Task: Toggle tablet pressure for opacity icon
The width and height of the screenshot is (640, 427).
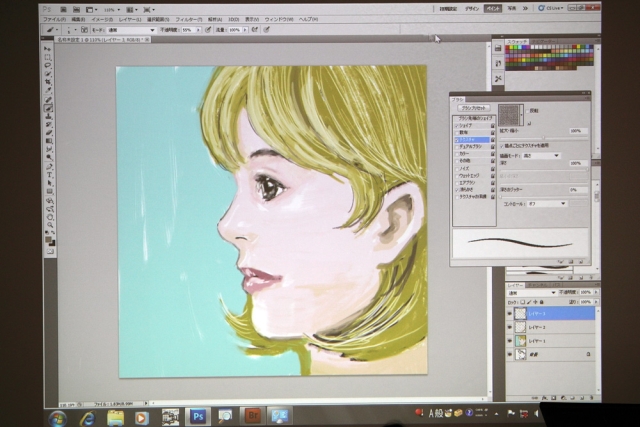Action: pyautogui.click(x=208, y=29)
